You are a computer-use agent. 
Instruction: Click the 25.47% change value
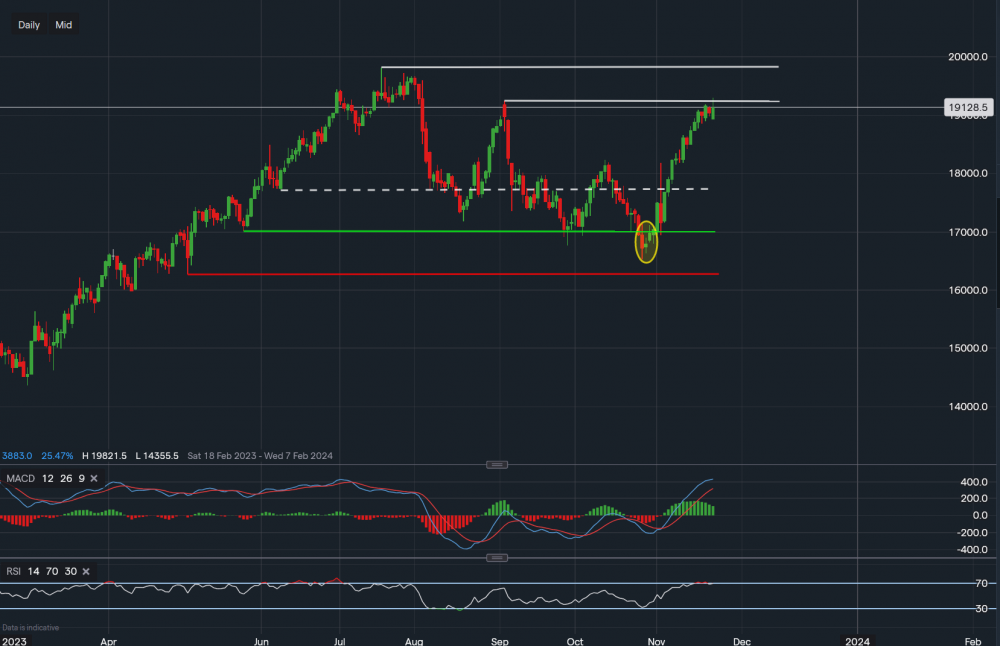tap(60, 455)
